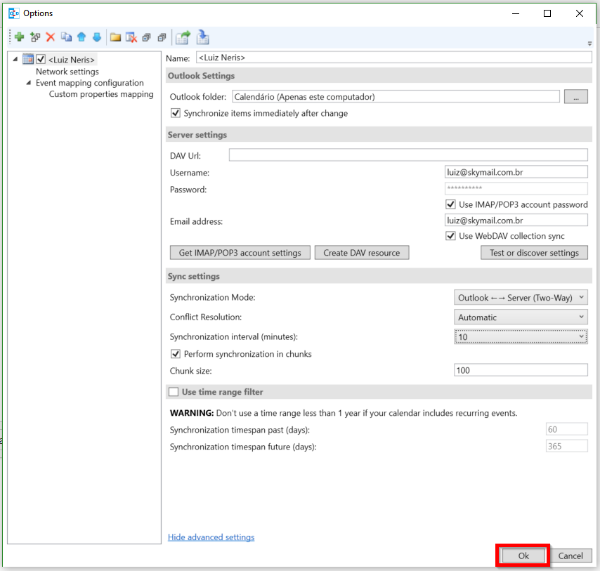
Task: Click the Name input field
Action: [394, 57]
